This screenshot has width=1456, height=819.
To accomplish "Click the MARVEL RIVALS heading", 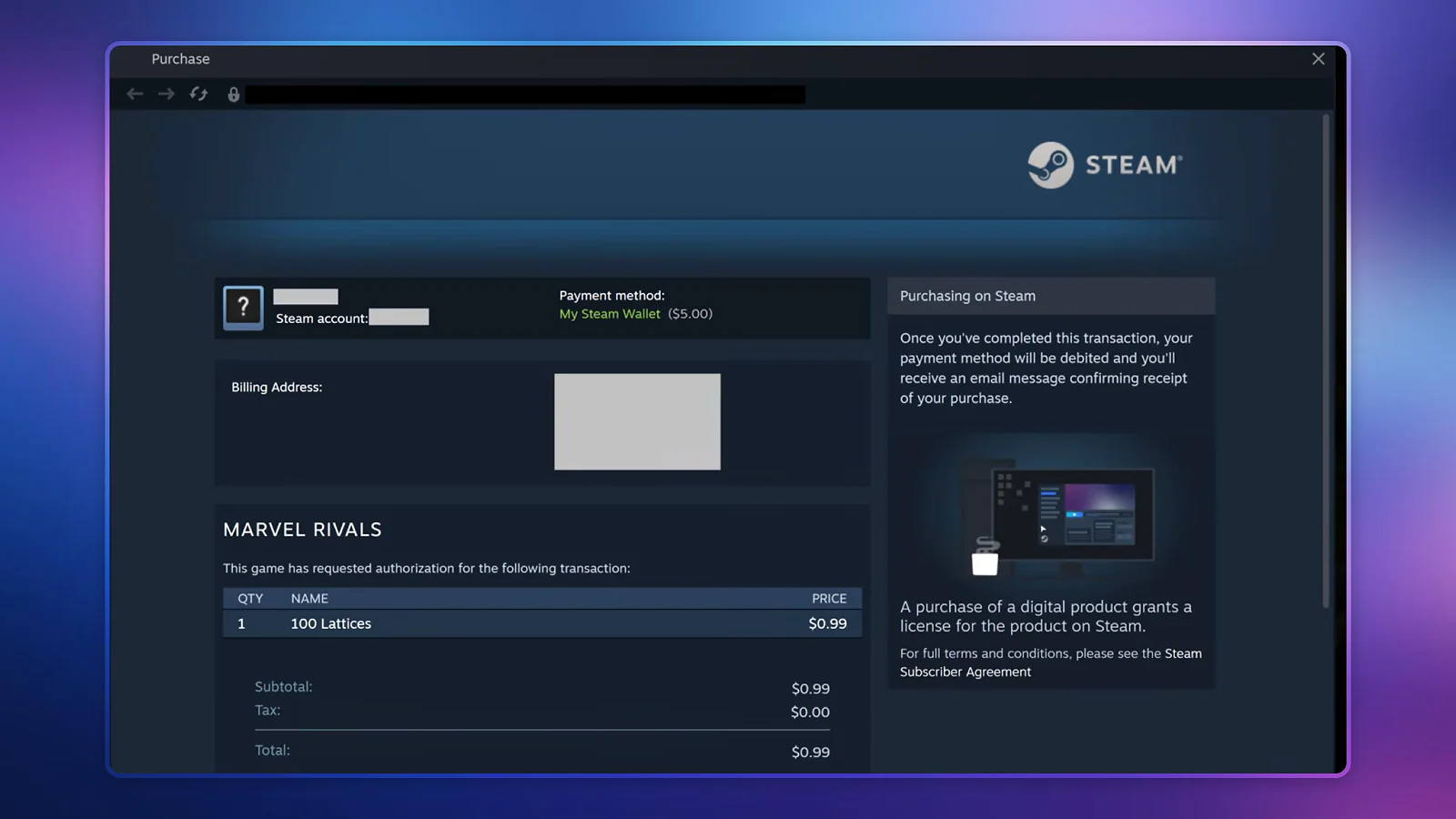I will click(302, 530).
